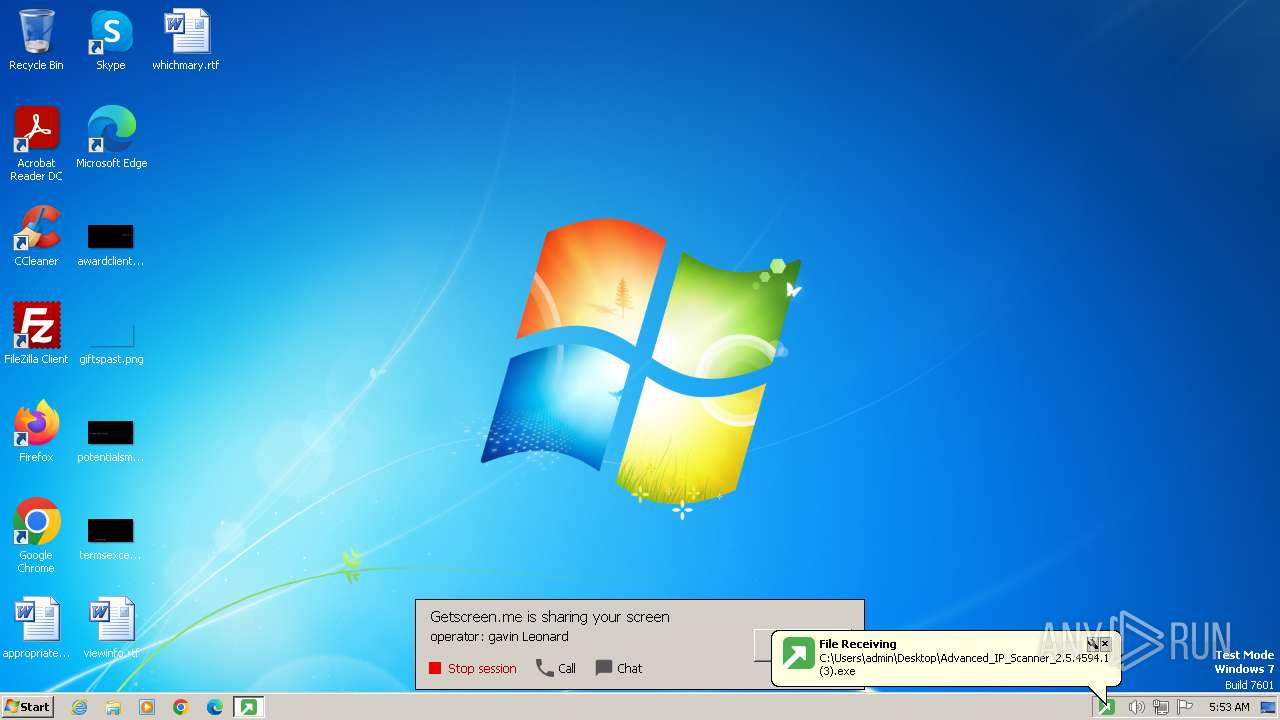The height and width of the screenshot is (720, 1280).
Task: Select the appropriate document icon
Action: pyautogui.click(x=36, y=628)
